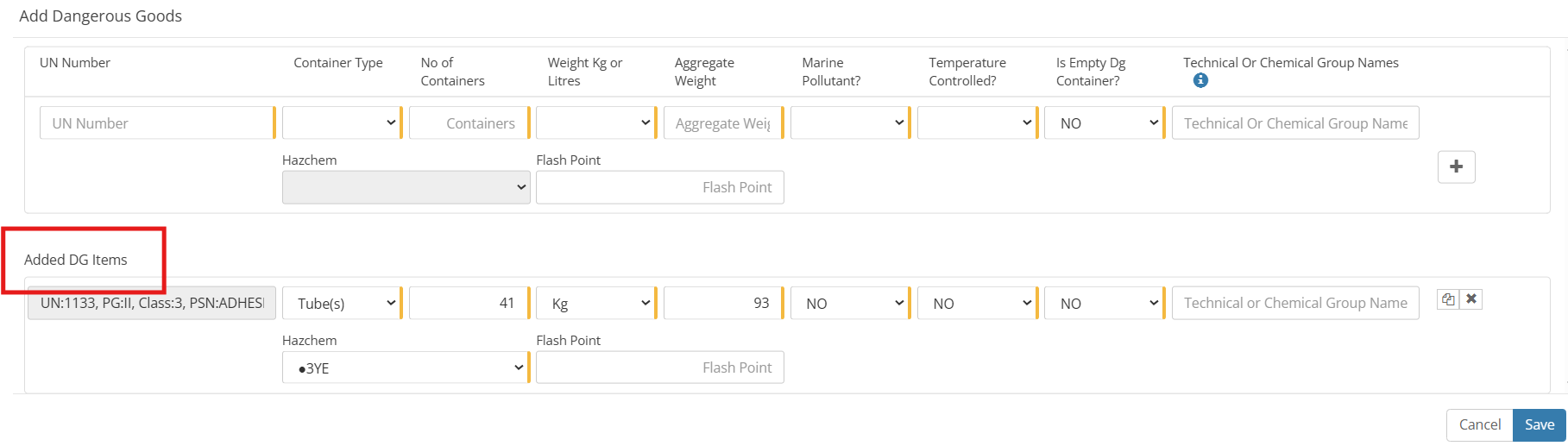The width and height of the screenshot is (1568, 446).
Task: Duplicate the added UN:1133 DG item
Action: (1448, 299)
